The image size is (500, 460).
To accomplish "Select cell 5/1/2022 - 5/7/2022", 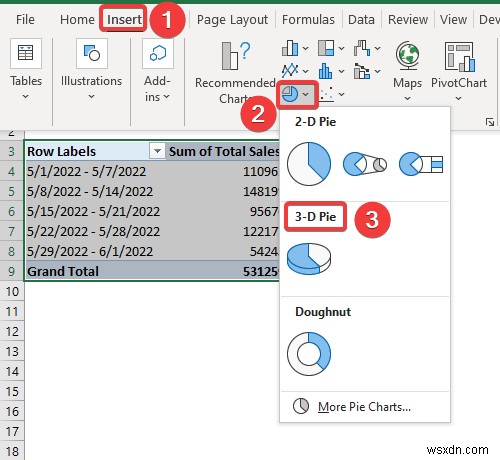I will tap(95, 171).
